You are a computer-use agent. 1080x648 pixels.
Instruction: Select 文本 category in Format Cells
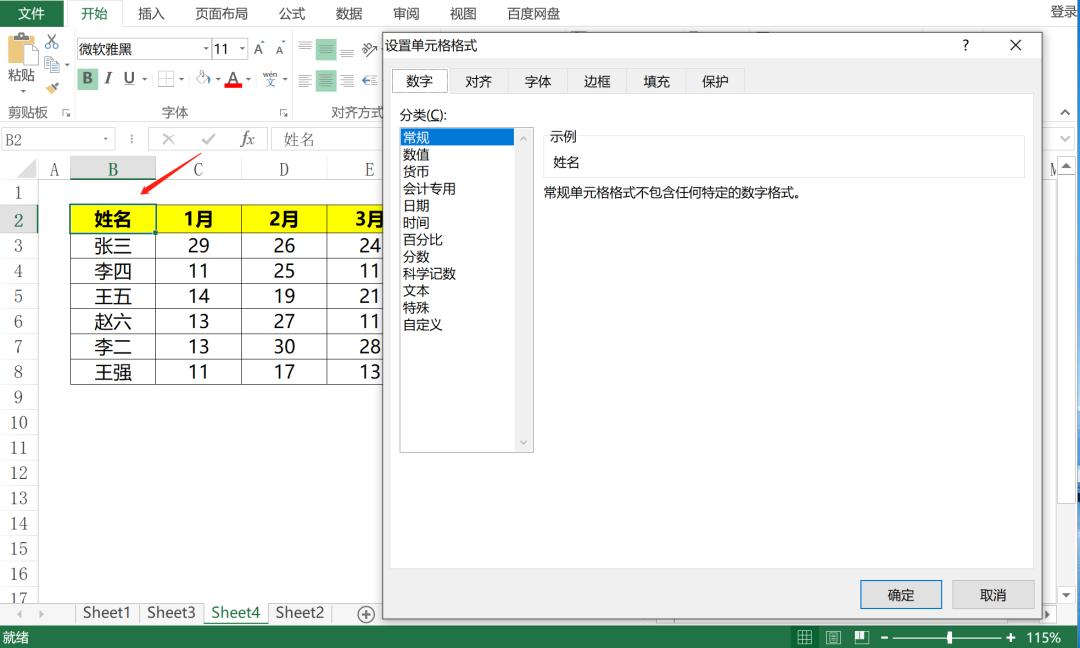pyautogui.click(x=416, y=290)
